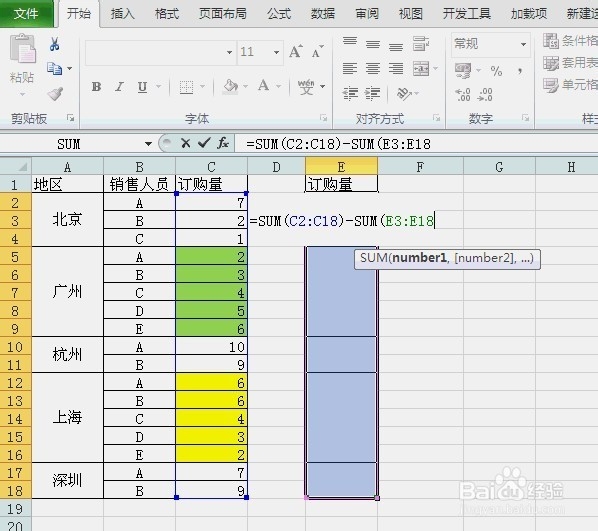Click the Paste clipboard icon
Viewport: 598px width, 531px height.
point(23,48)
